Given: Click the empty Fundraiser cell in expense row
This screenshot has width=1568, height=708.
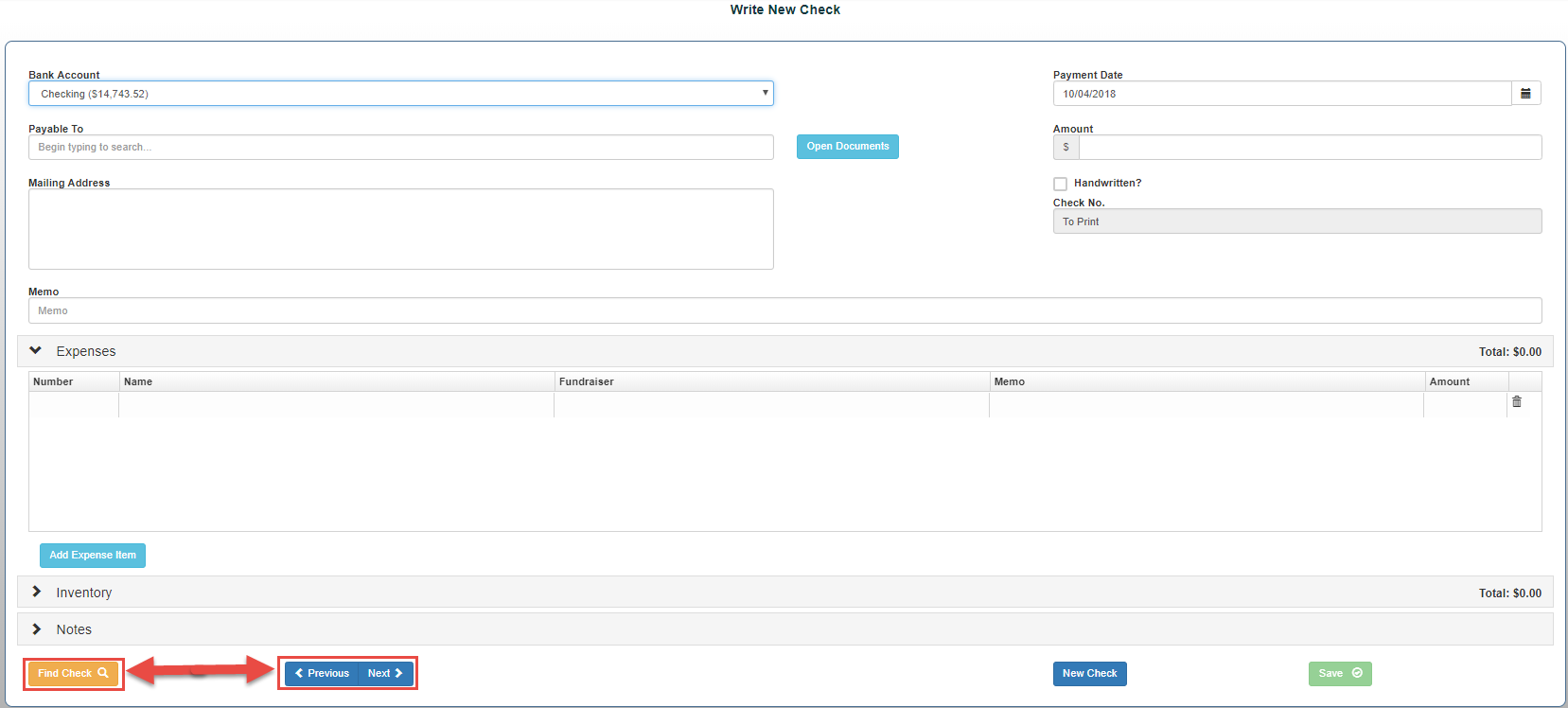Looking at the screenshot, I should [x=772, y=404].
